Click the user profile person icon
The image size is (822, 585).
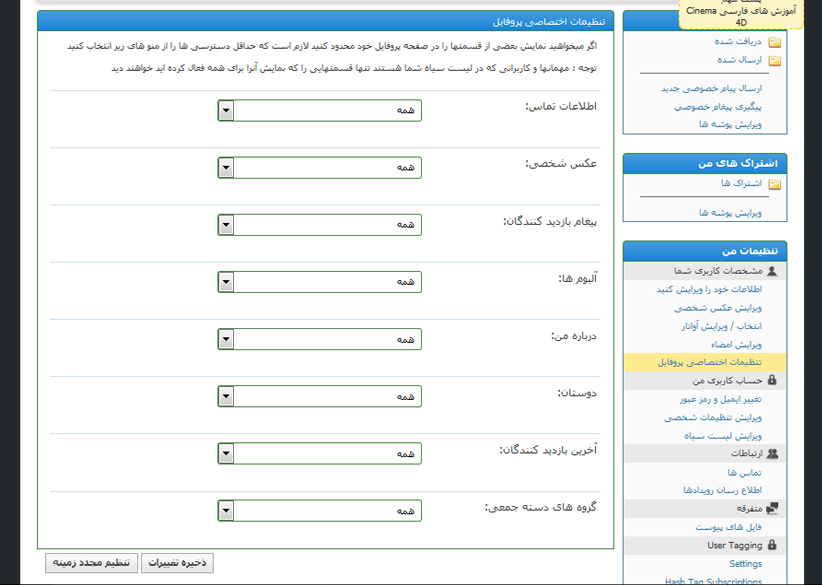772,271
